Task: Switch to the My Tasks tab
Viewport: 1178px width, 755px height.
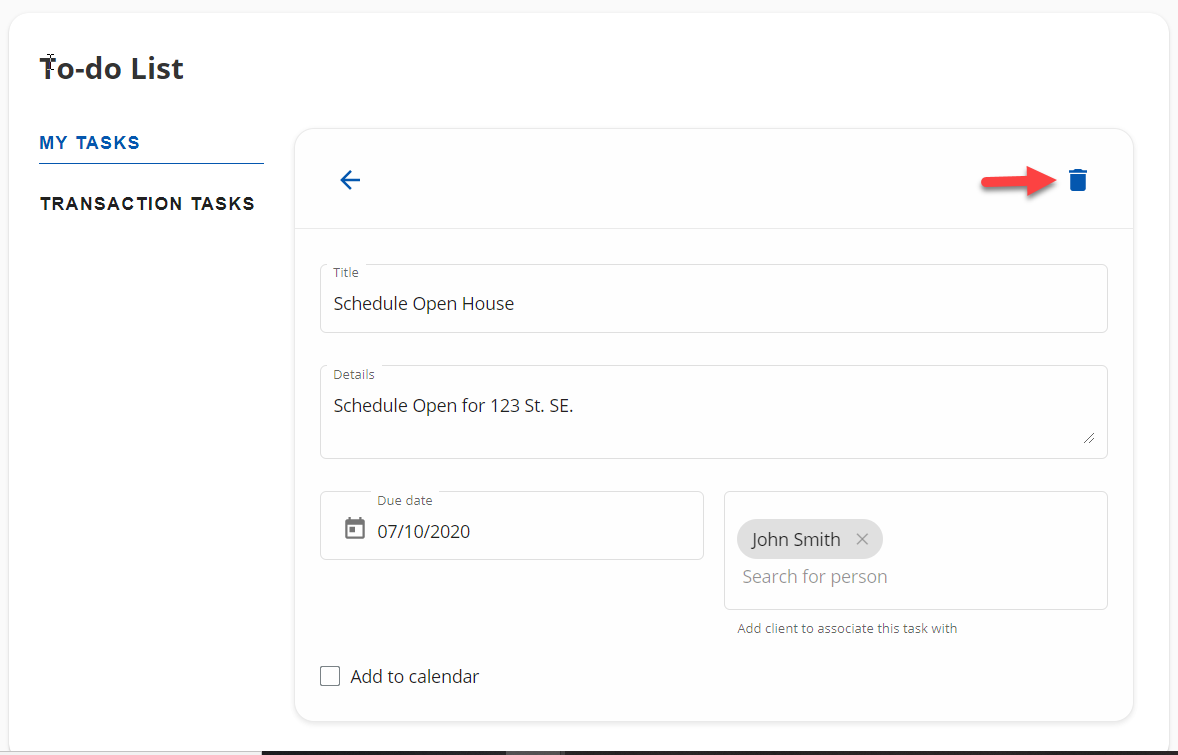Action: click(90, 143)
